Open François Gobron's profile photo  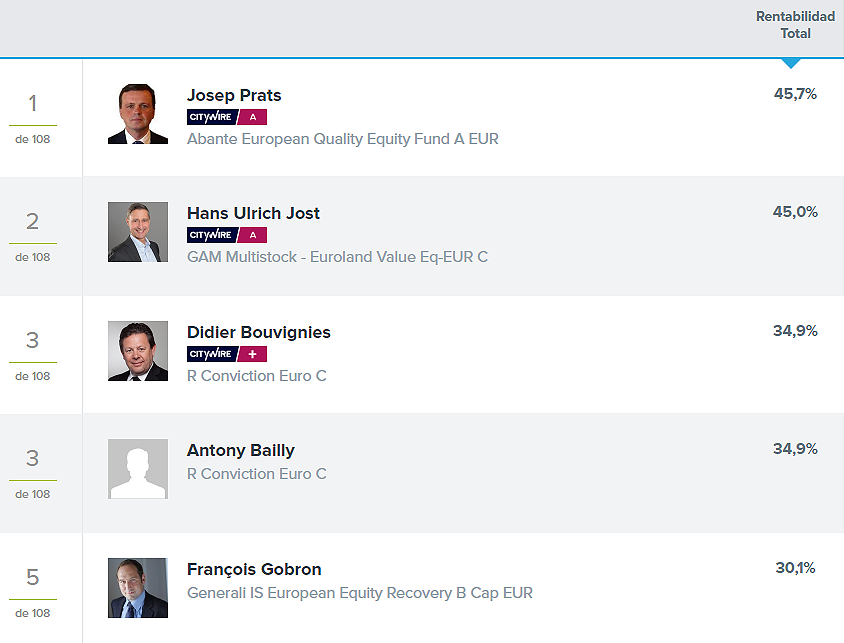(x=138, y=588)
